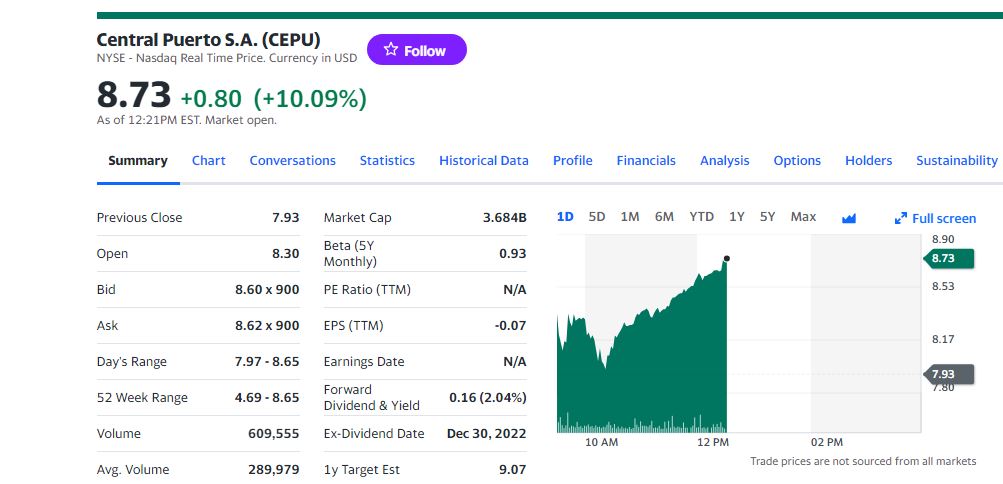Open the Sustainability tab
Screen dimensions: 1003x484
coord(956,160)
